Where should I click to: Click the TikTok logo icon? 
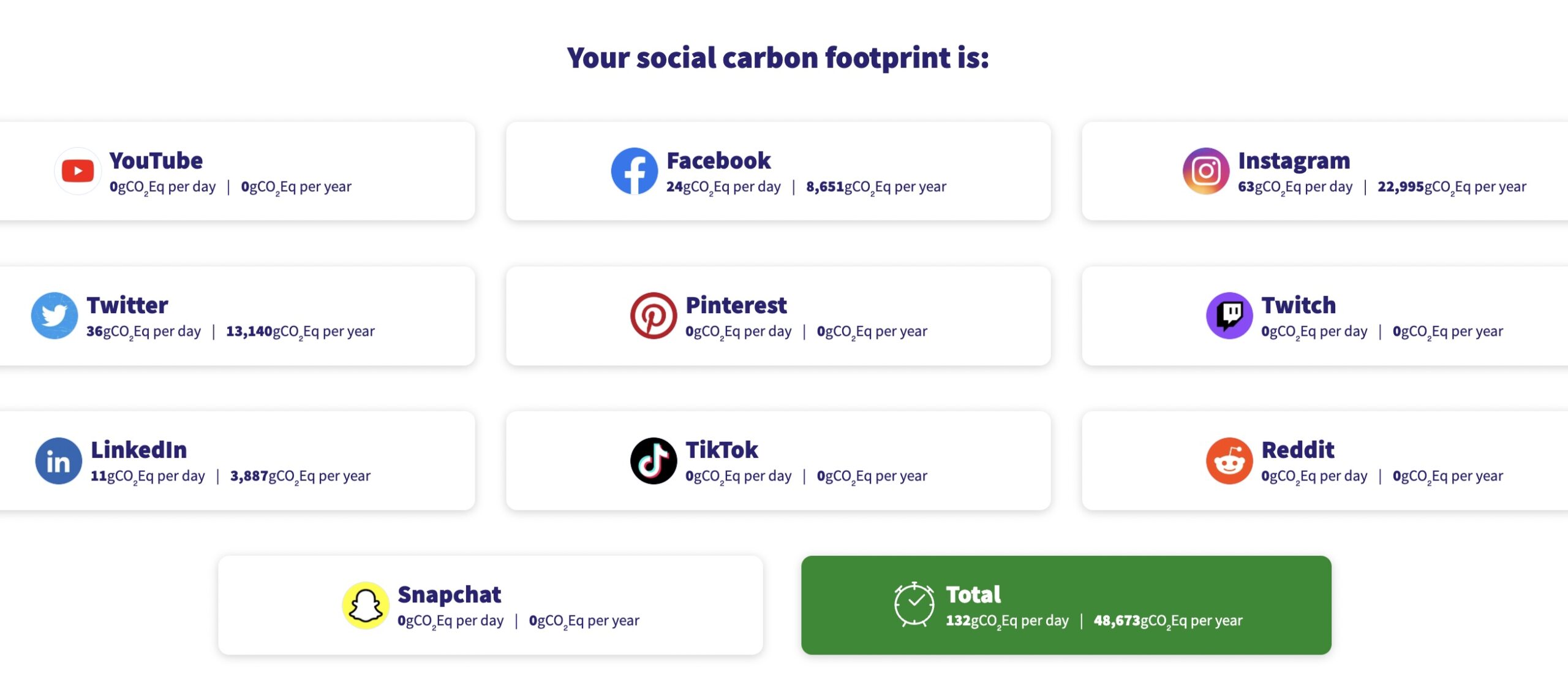click(x=653, y=461)
